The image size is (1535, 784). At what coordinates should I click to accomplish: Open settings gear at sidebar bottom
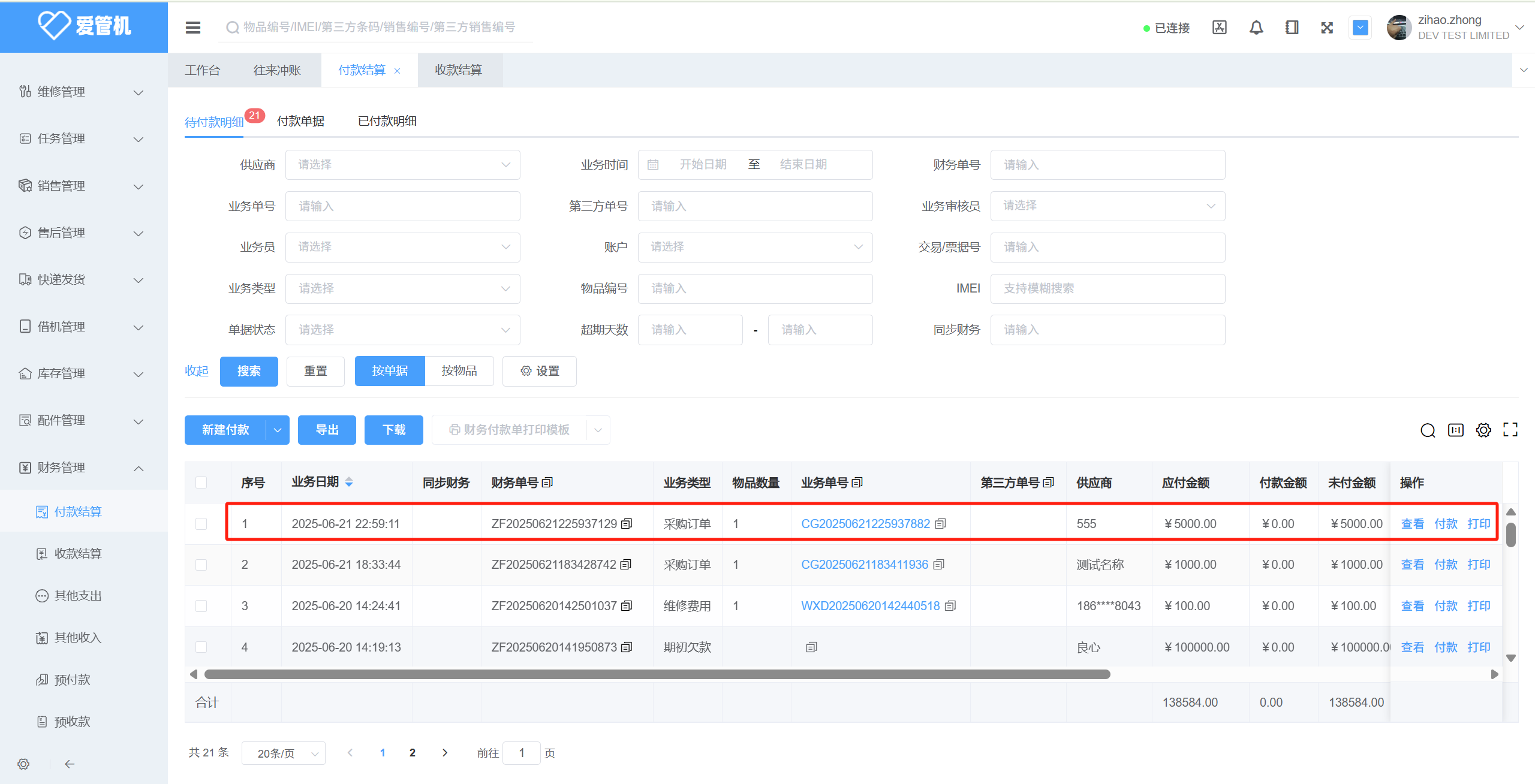(23, 764)
